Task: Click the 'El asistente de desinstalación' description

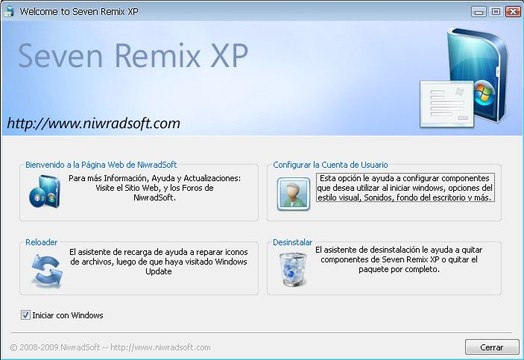Action: 399,260
